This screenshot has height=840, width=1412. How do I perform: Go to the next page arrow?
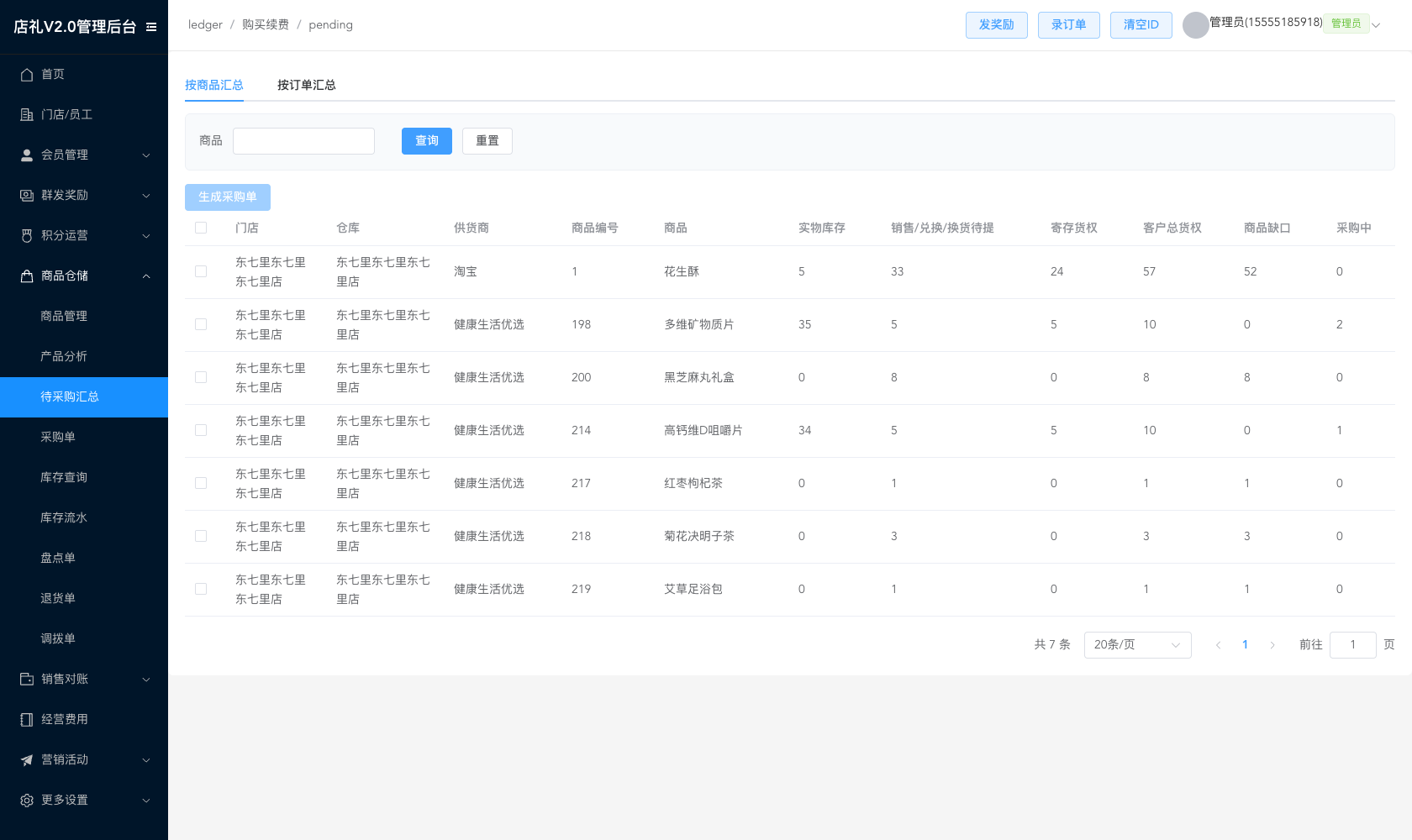[x=1272, y=645]
